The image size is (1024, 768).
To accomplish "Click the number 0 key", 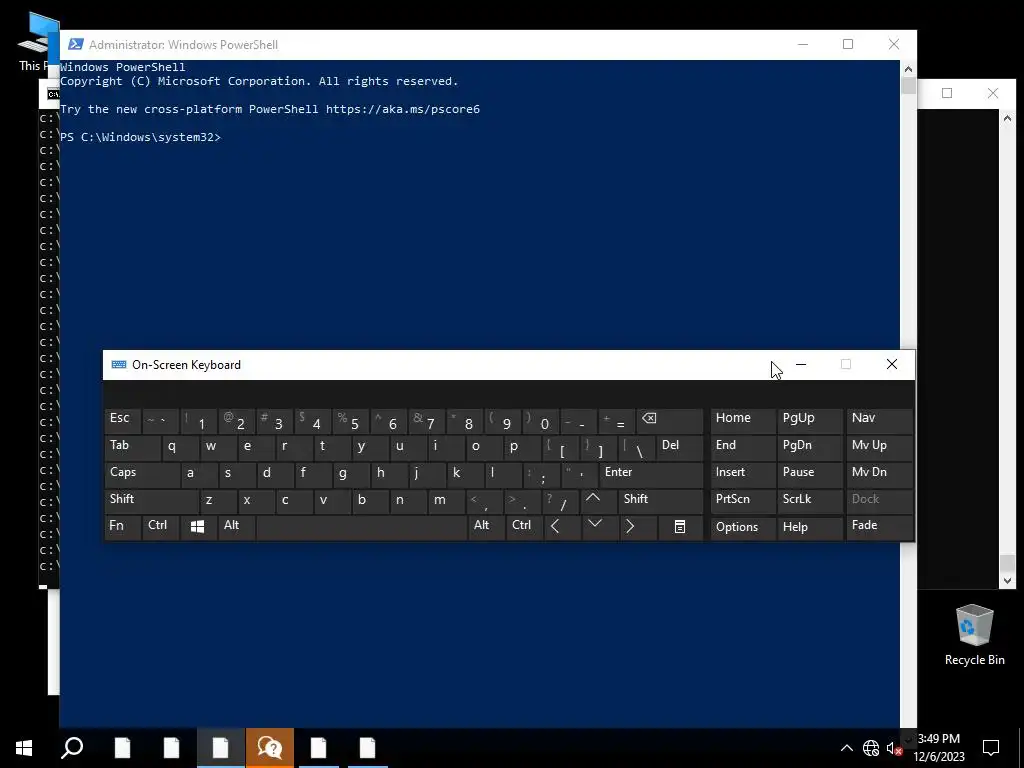I will (x=541, y=421).
